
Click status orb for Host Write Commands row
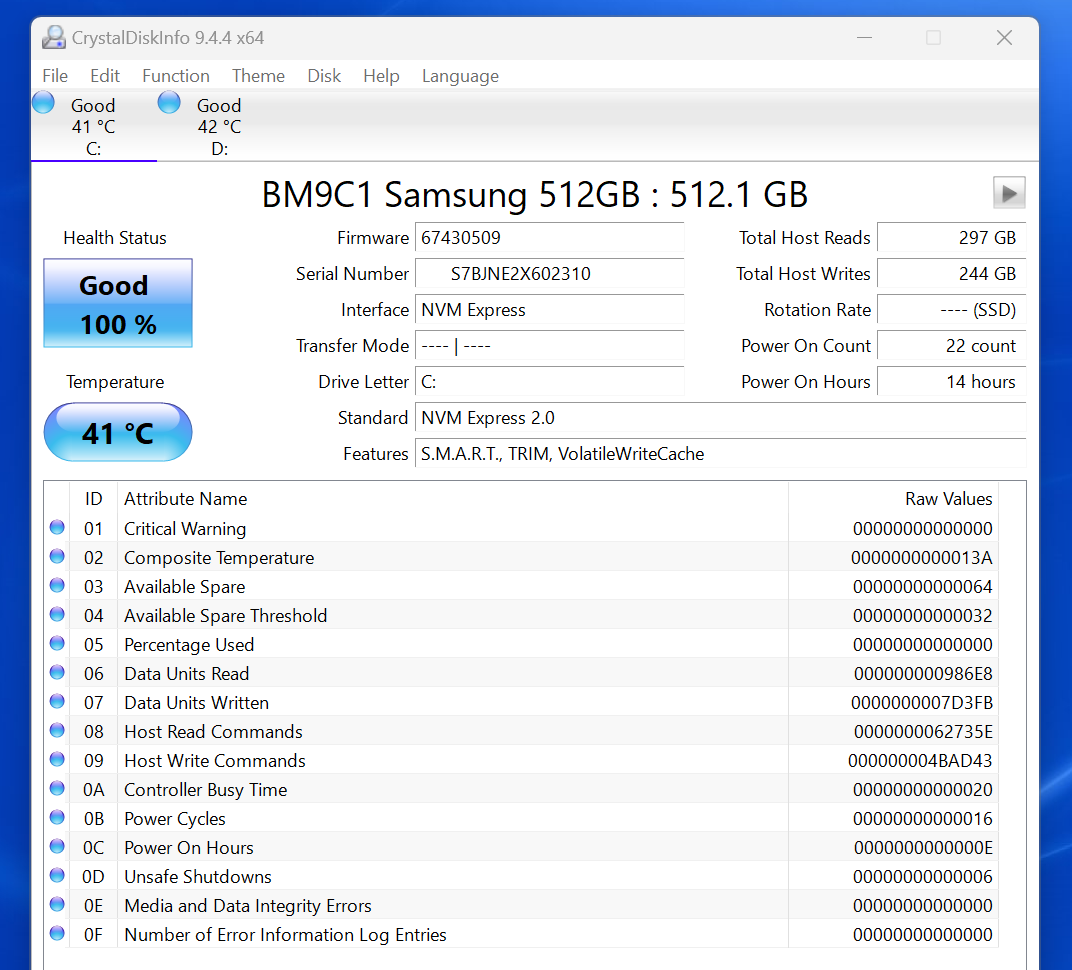click(x=57, y=759)
